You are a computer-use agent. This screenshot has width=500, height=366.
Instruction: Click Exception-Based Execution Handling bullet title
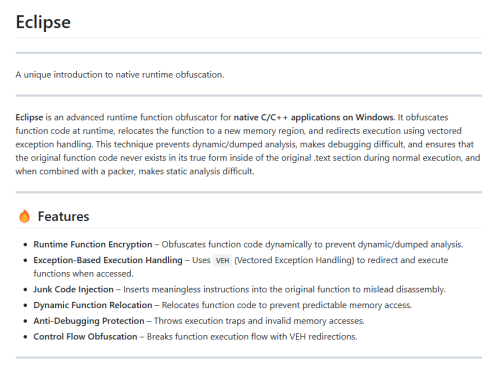click(x=108, y=260)
